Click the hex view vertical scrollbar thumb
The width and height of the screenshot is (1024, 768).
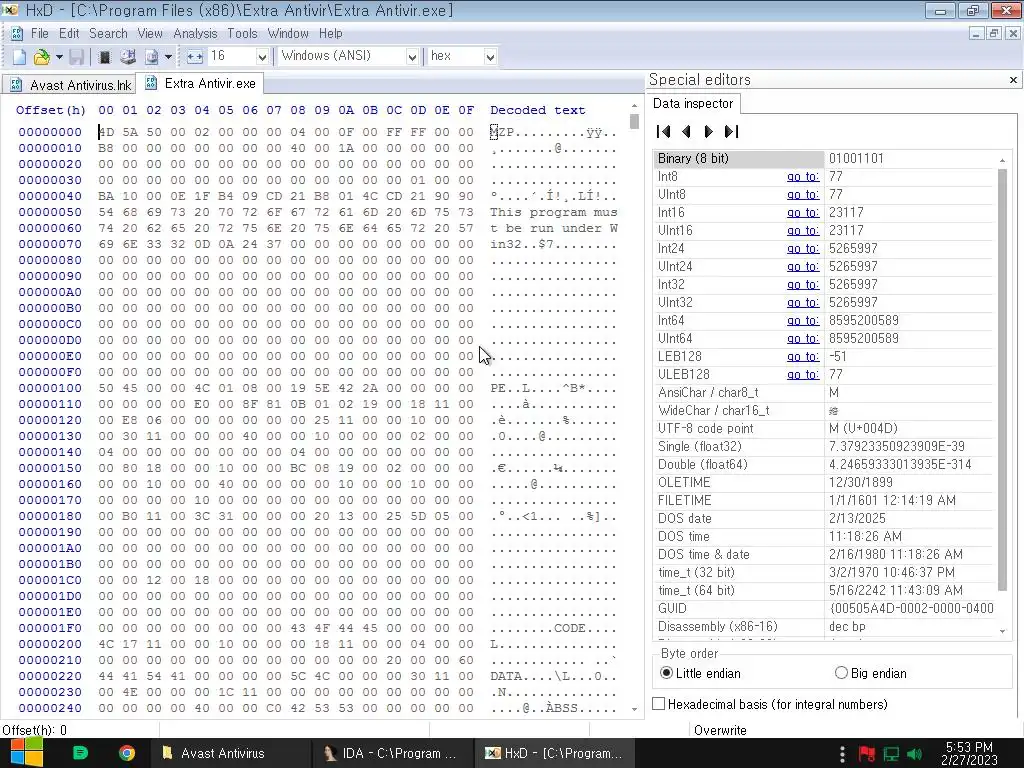634,121
